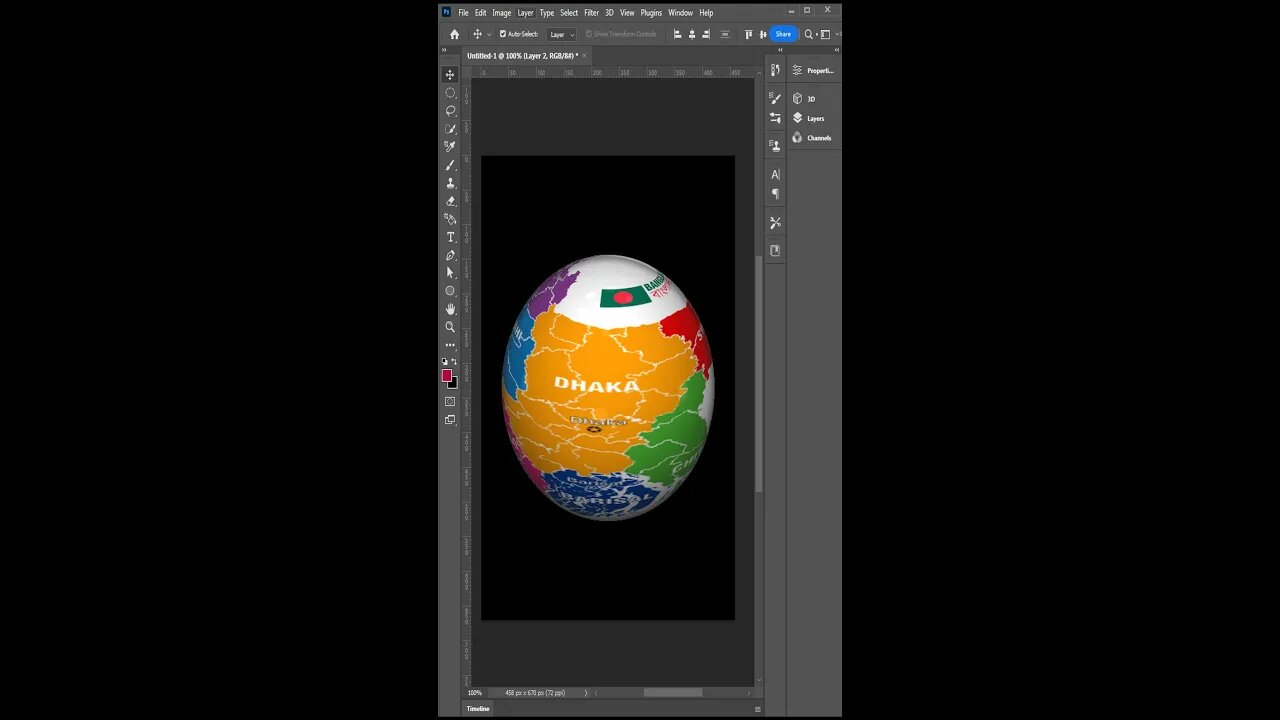Open the workspace switcher icon
The width and height of the screenshot is (1280, 720).
click(825, 34)
